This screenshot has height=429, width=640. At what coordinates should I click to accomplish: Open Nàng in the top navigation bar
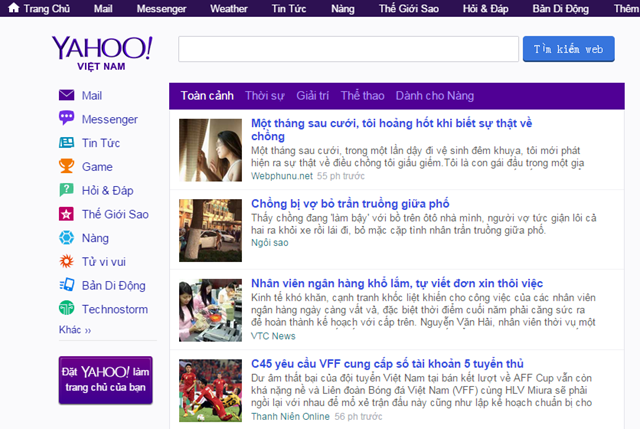(x=342, y=9)
